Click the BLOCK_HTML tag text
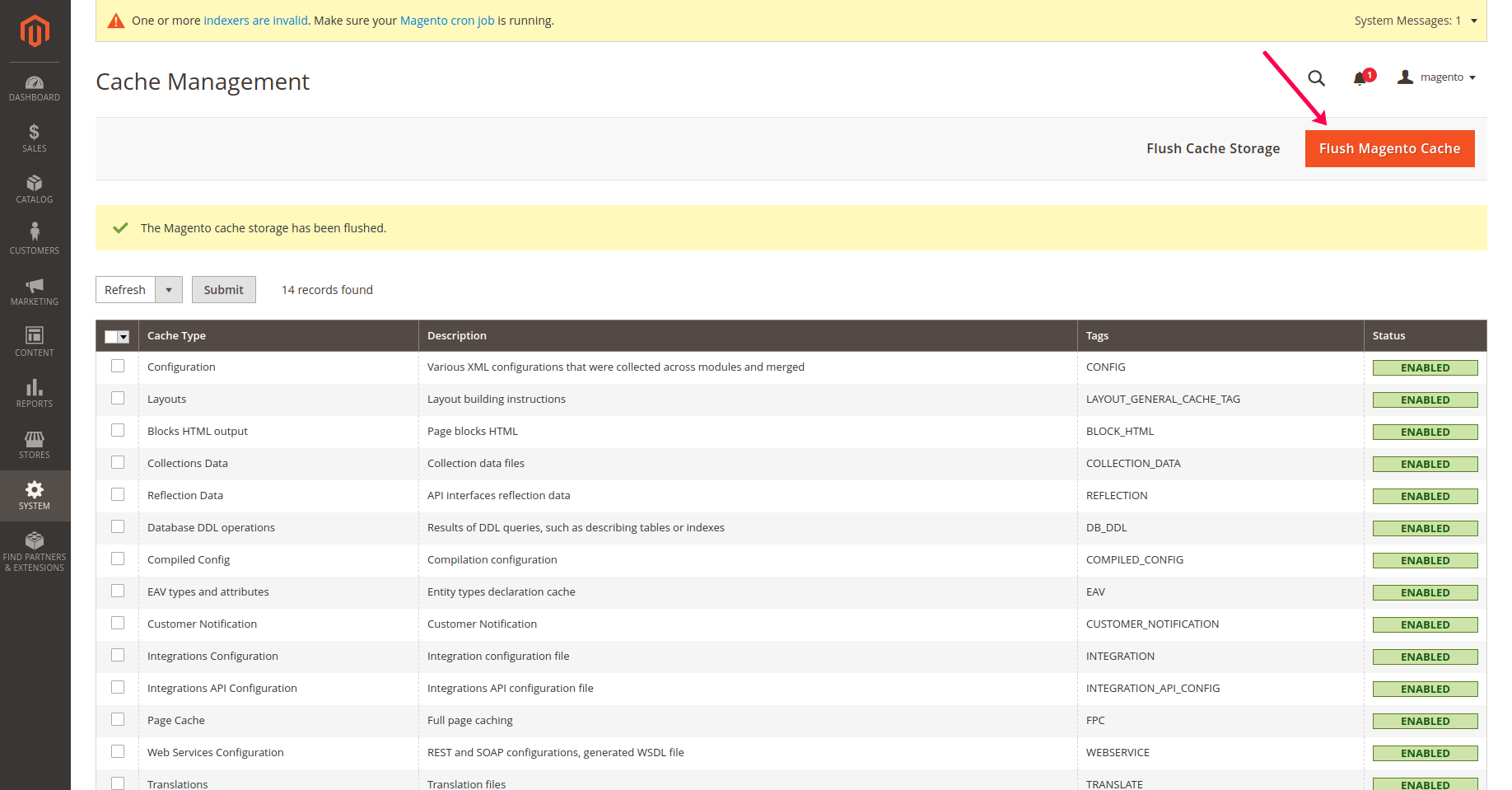The image size is (1512, 790). tap(1120, 432)
